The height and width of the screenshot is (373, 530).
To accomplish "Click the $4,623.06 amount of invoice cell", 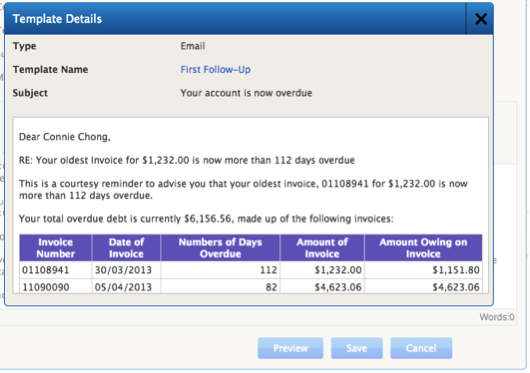I will pyautogui.click(x=322, y=287).
